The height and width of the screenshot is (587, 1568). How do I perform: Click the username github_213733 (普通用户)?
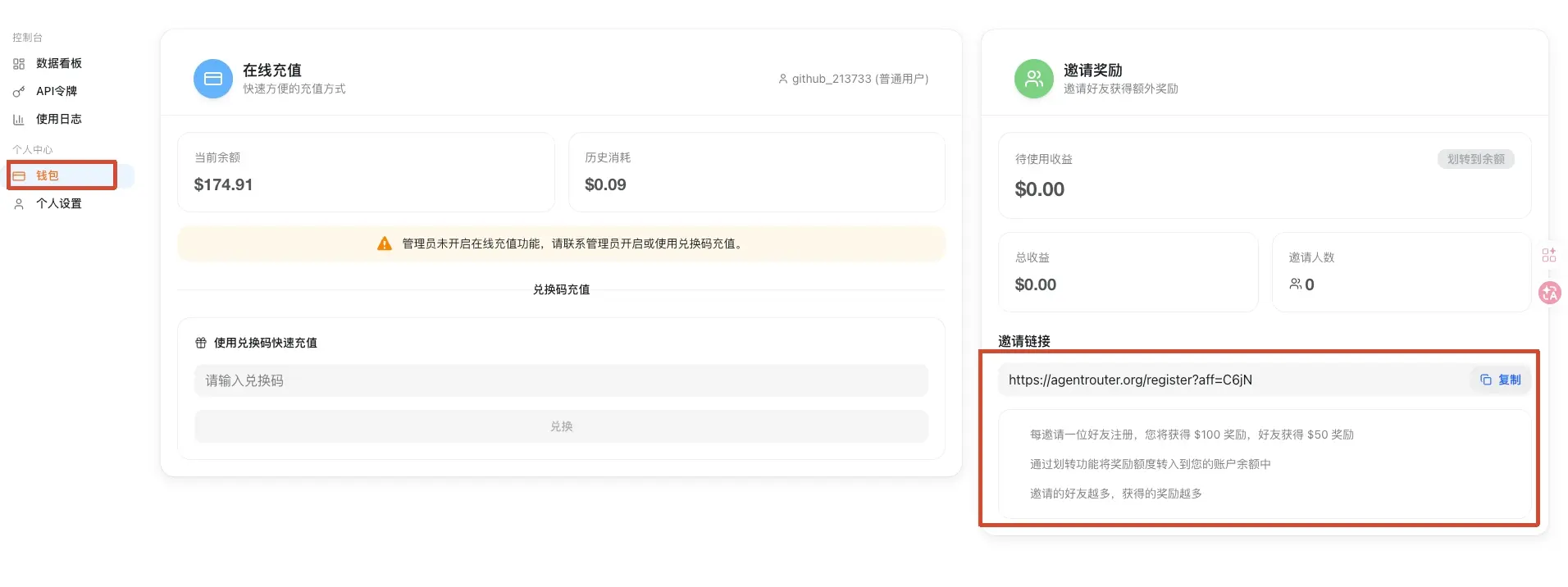click(x=860, y=79)
